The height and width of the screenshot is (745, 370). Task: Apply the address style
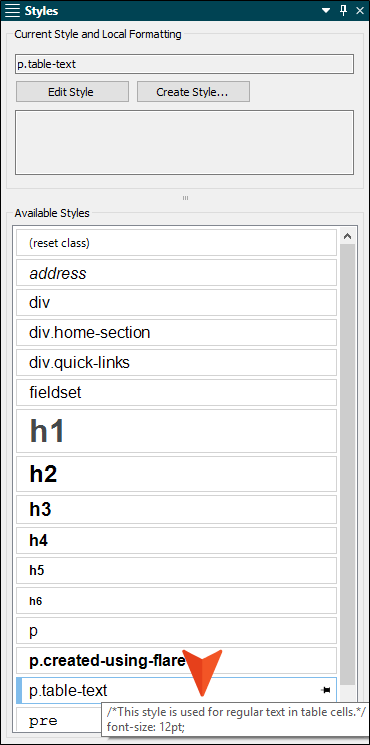(x=176, y=273)
